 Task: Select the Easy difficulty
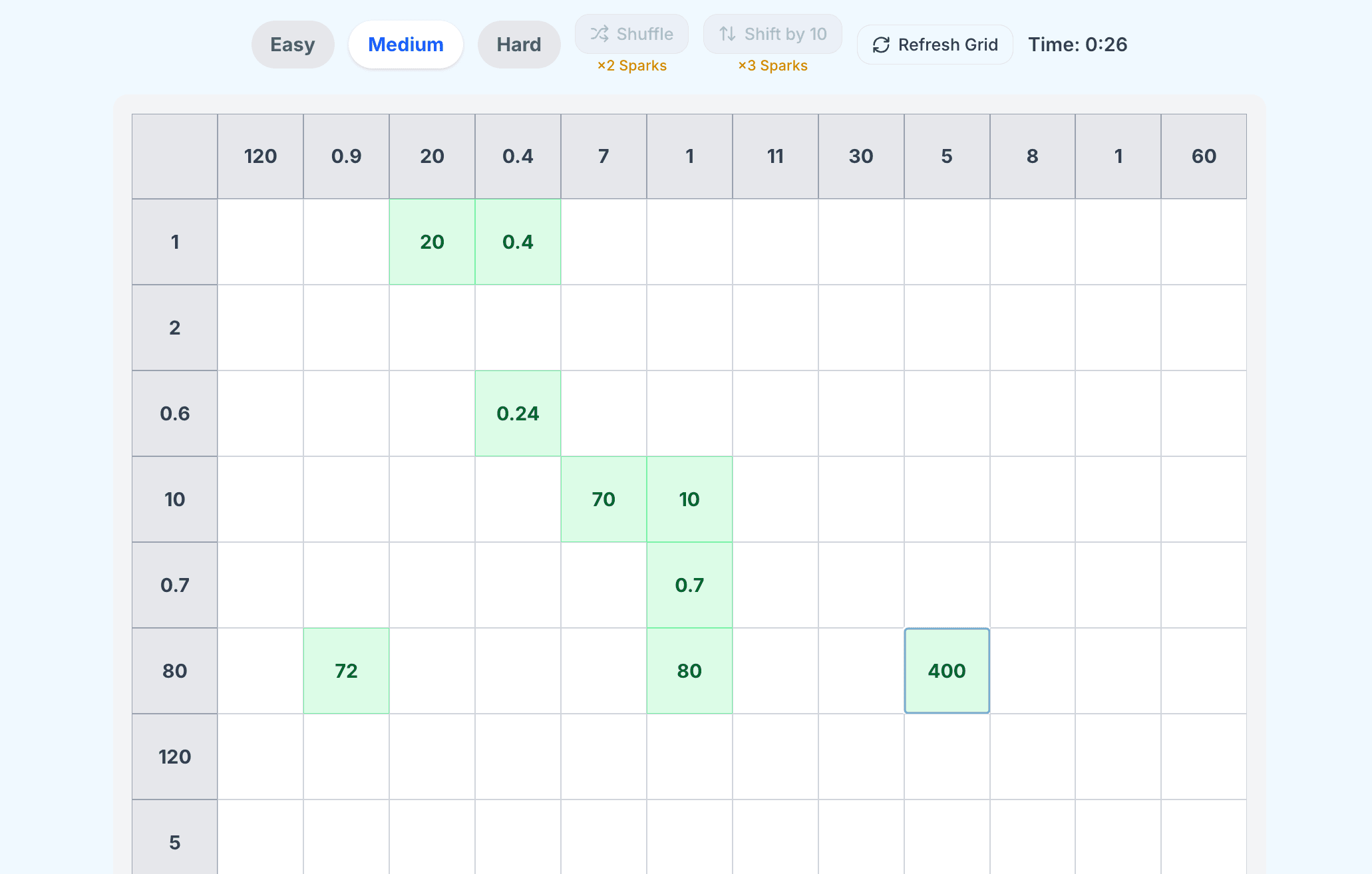point(293,44)
